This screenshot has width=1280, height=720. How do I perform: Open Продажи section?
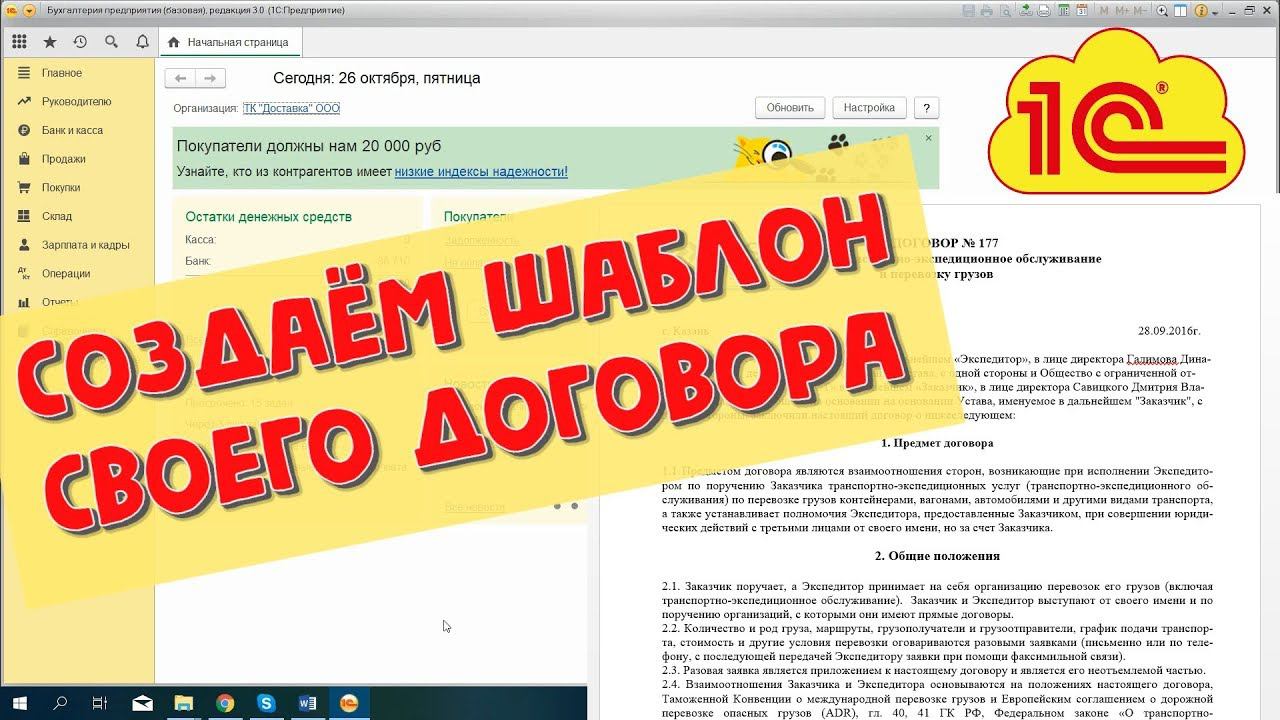tap(63, 159)
